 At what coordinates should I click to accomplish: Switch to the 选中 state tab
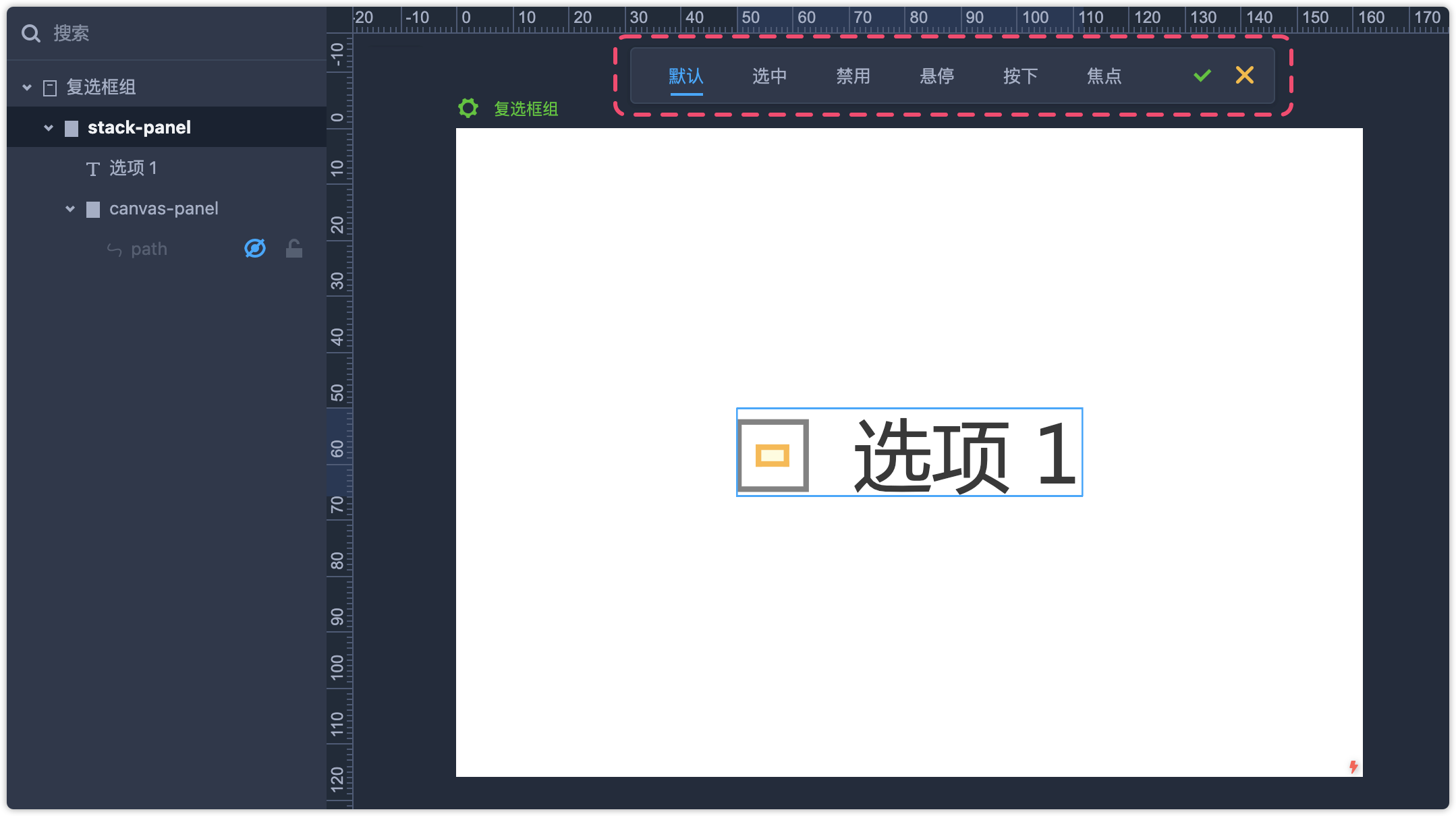(x=769, y=76)
